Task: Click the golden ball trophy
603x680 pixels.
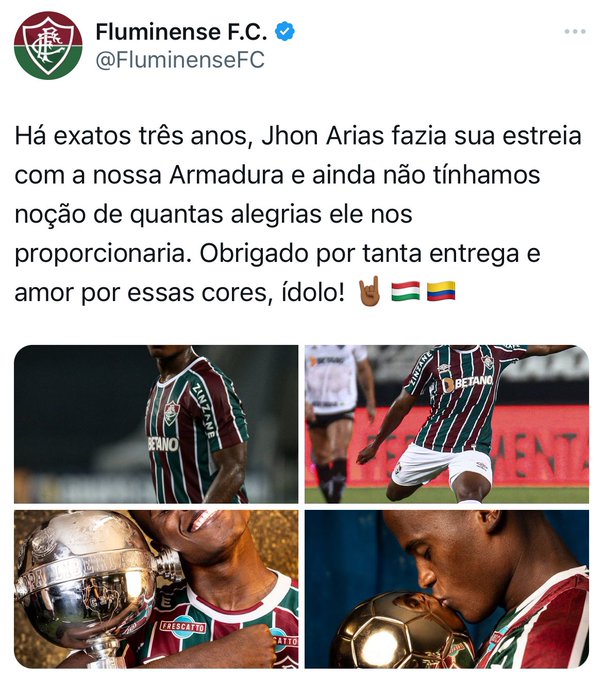Action: point(401,631)
